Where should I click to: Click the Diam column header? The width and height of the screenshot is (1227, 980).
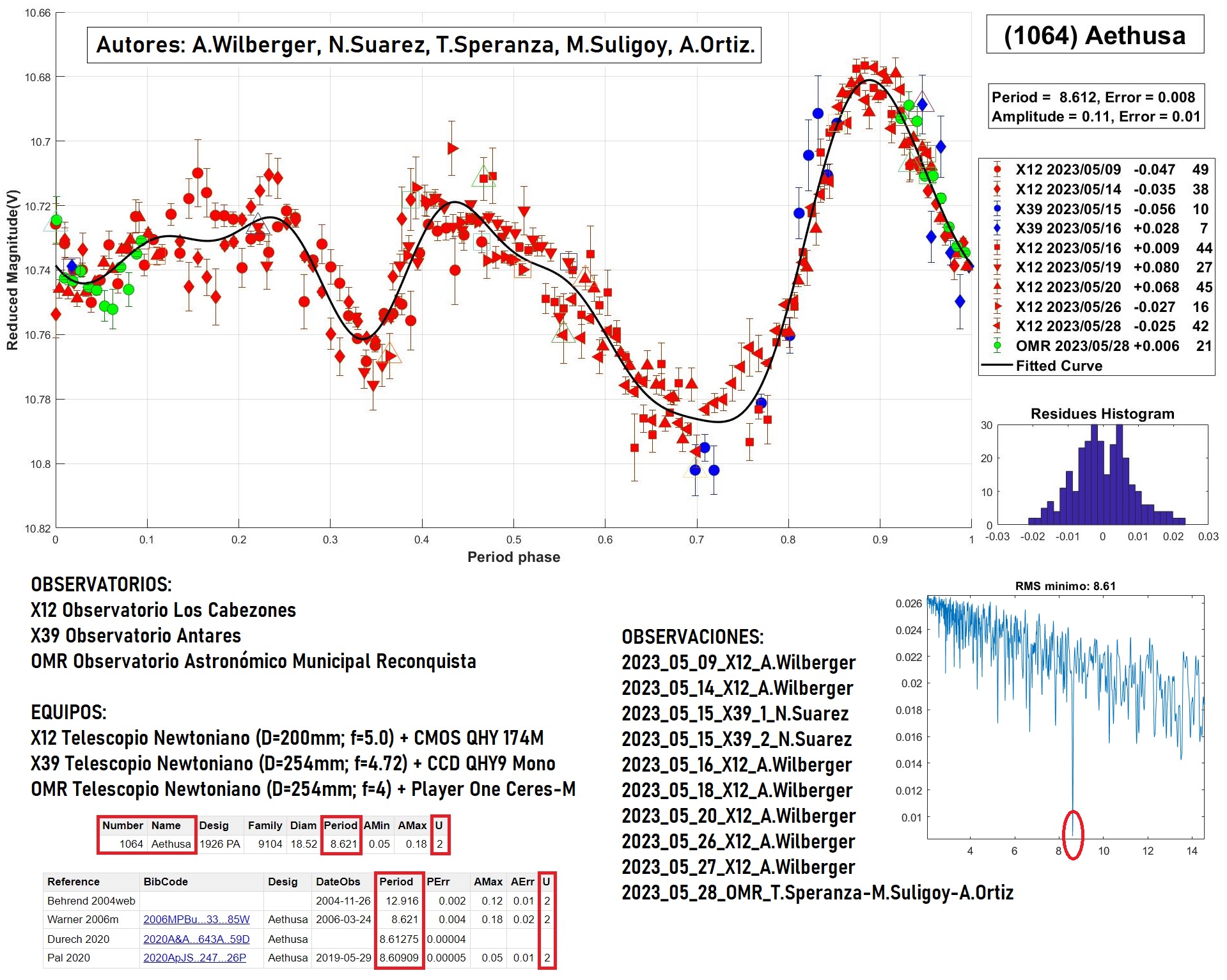coord(303,825)
